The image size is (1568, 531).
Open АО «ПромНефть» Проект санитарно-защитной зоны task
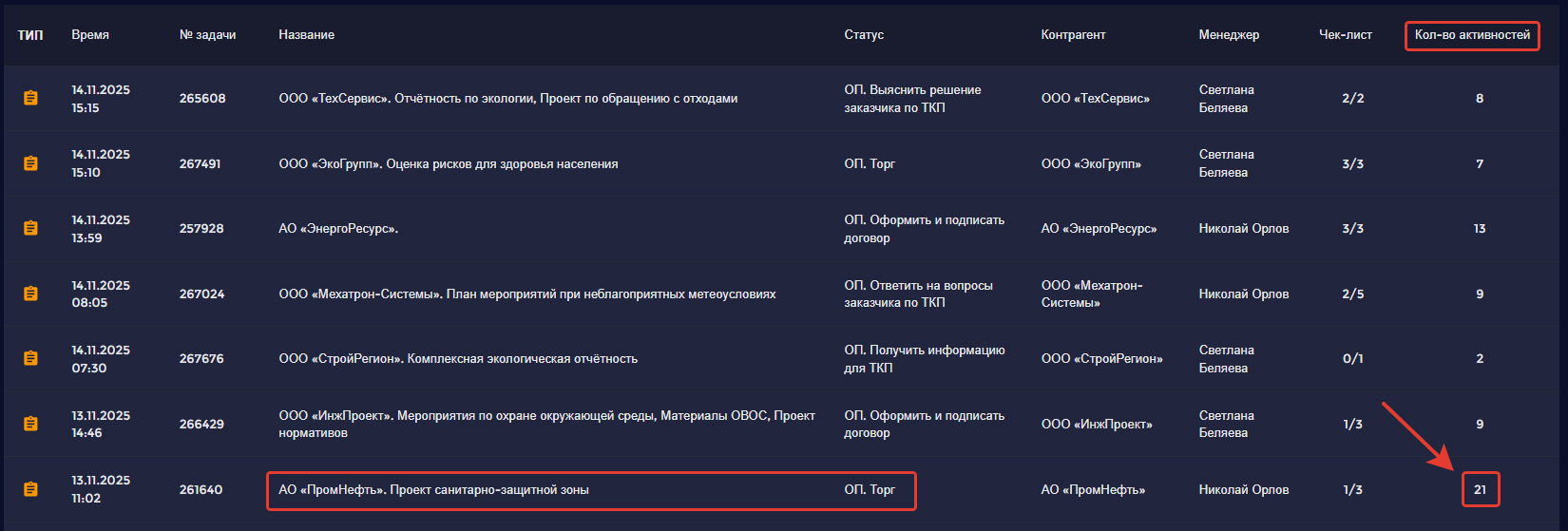coord(433,490)
